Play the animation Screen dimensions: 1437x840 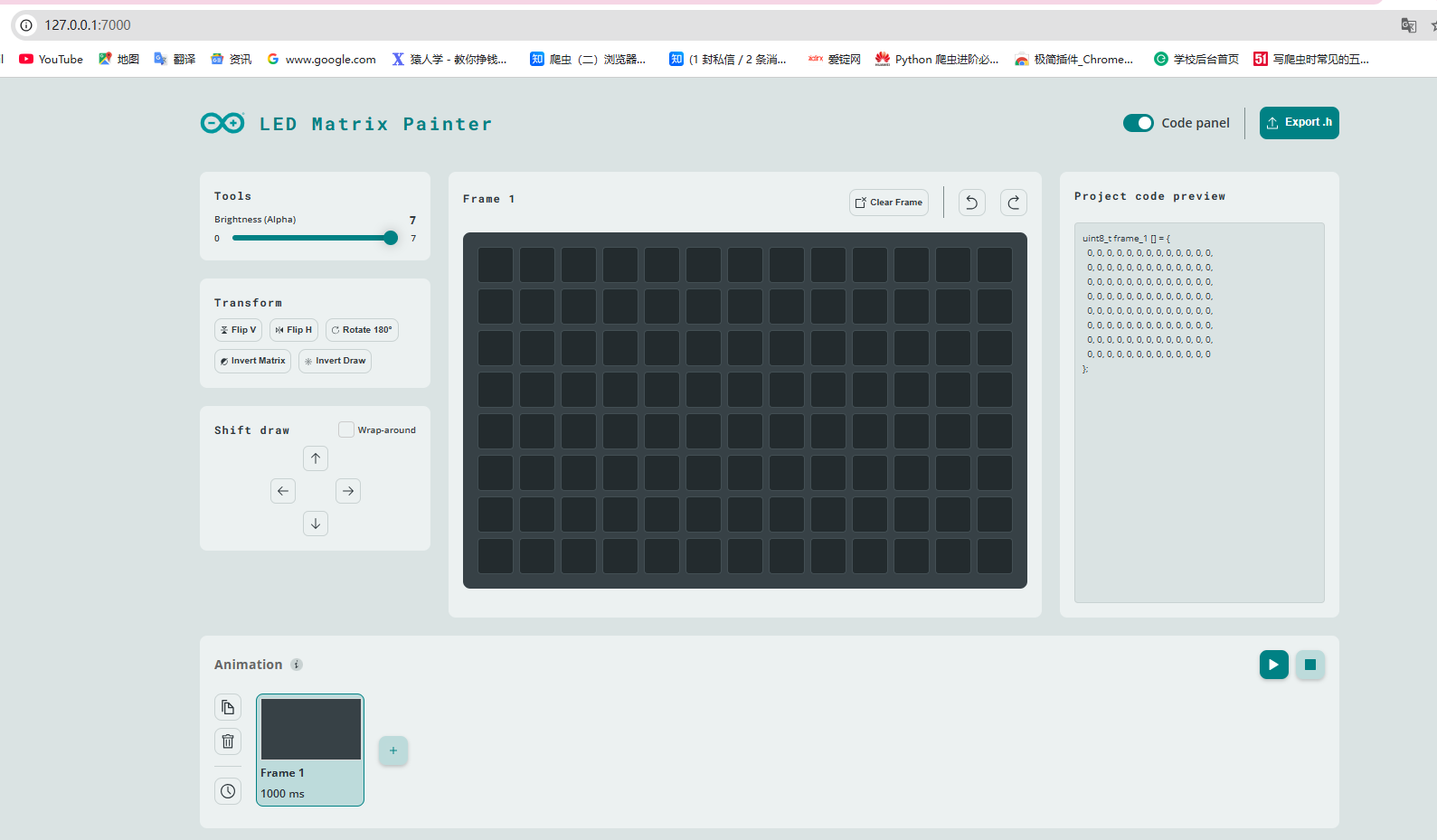point(1274,665)
